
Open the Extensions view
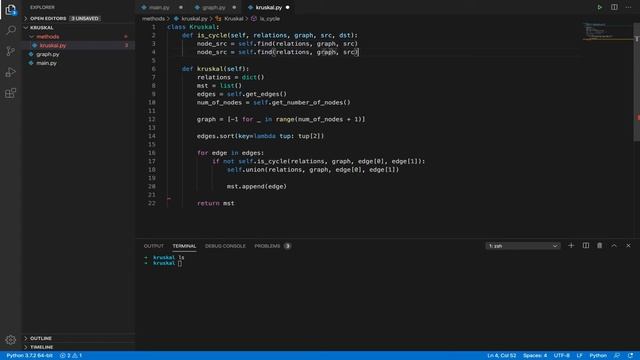pos(11,93)
